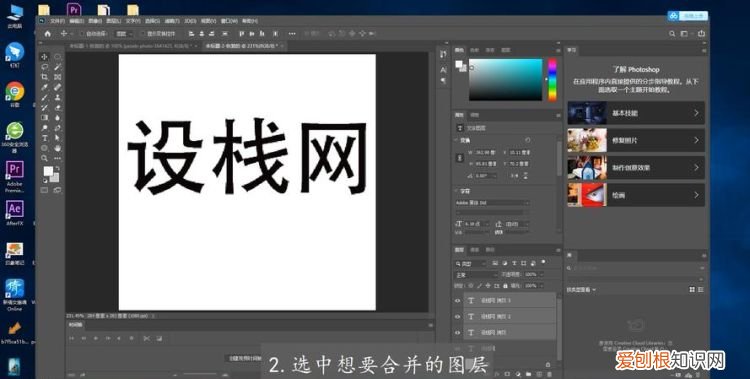Select the Gradient tool
Image resolution: width=750 pixels, height=379 pixels.
coord(44,117)
